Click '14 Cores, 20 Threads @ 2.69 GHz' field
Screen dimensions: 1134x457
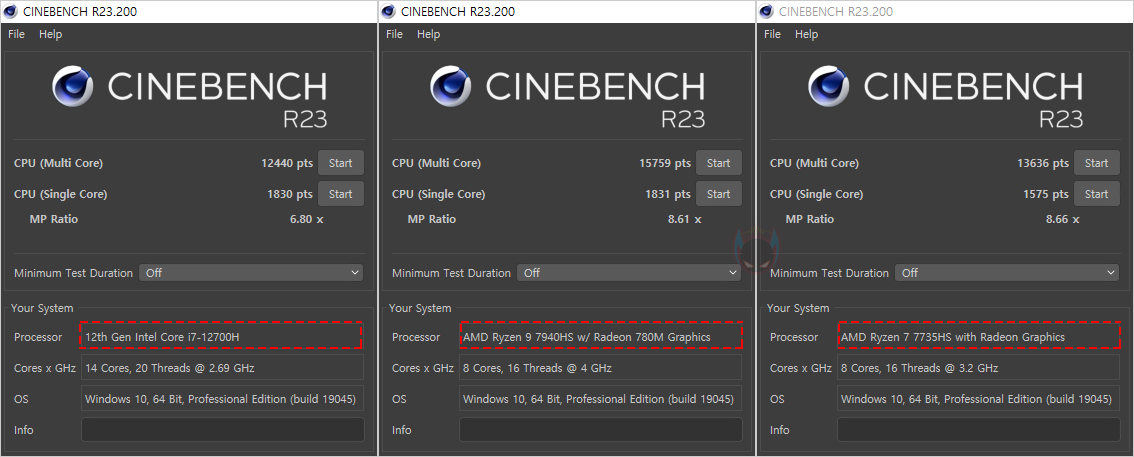(223, 367)
